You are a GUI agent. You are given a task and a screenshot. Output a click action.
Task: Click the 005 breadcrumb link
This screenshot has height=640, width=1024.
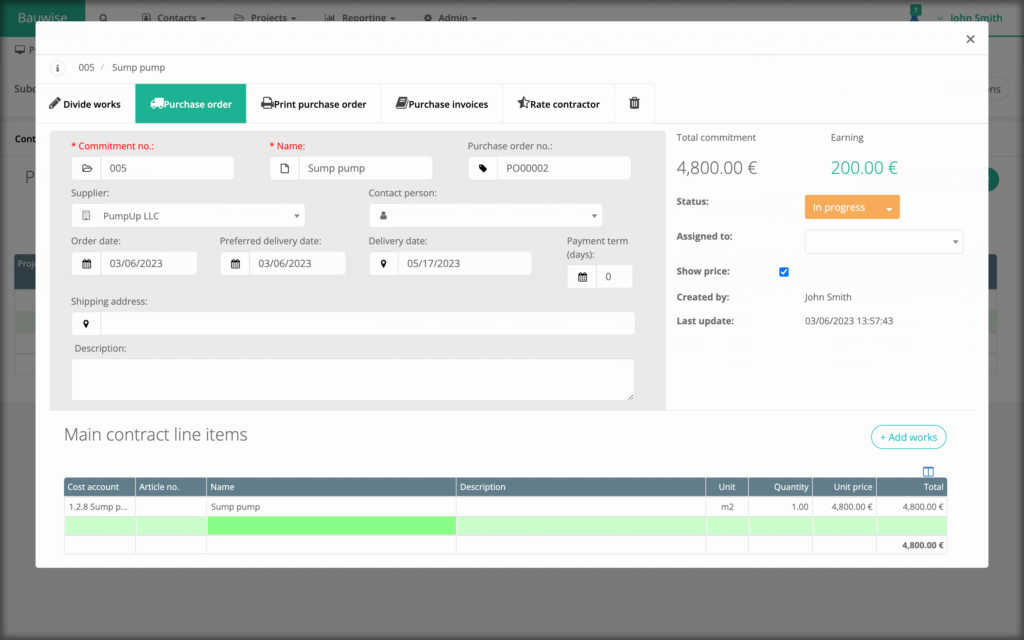[86, 67]
